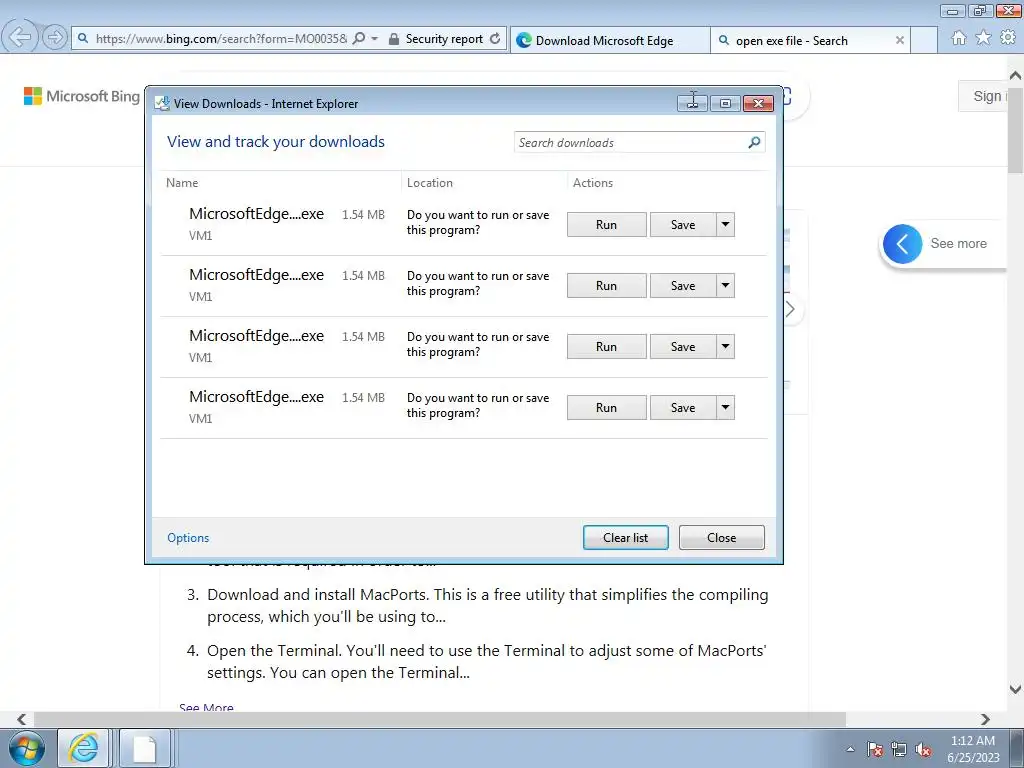Image resolution: width=1024 pixels, height=768 pixels.
Task: Go forward with the browser Forward arrow
Action: coord(55,38)
